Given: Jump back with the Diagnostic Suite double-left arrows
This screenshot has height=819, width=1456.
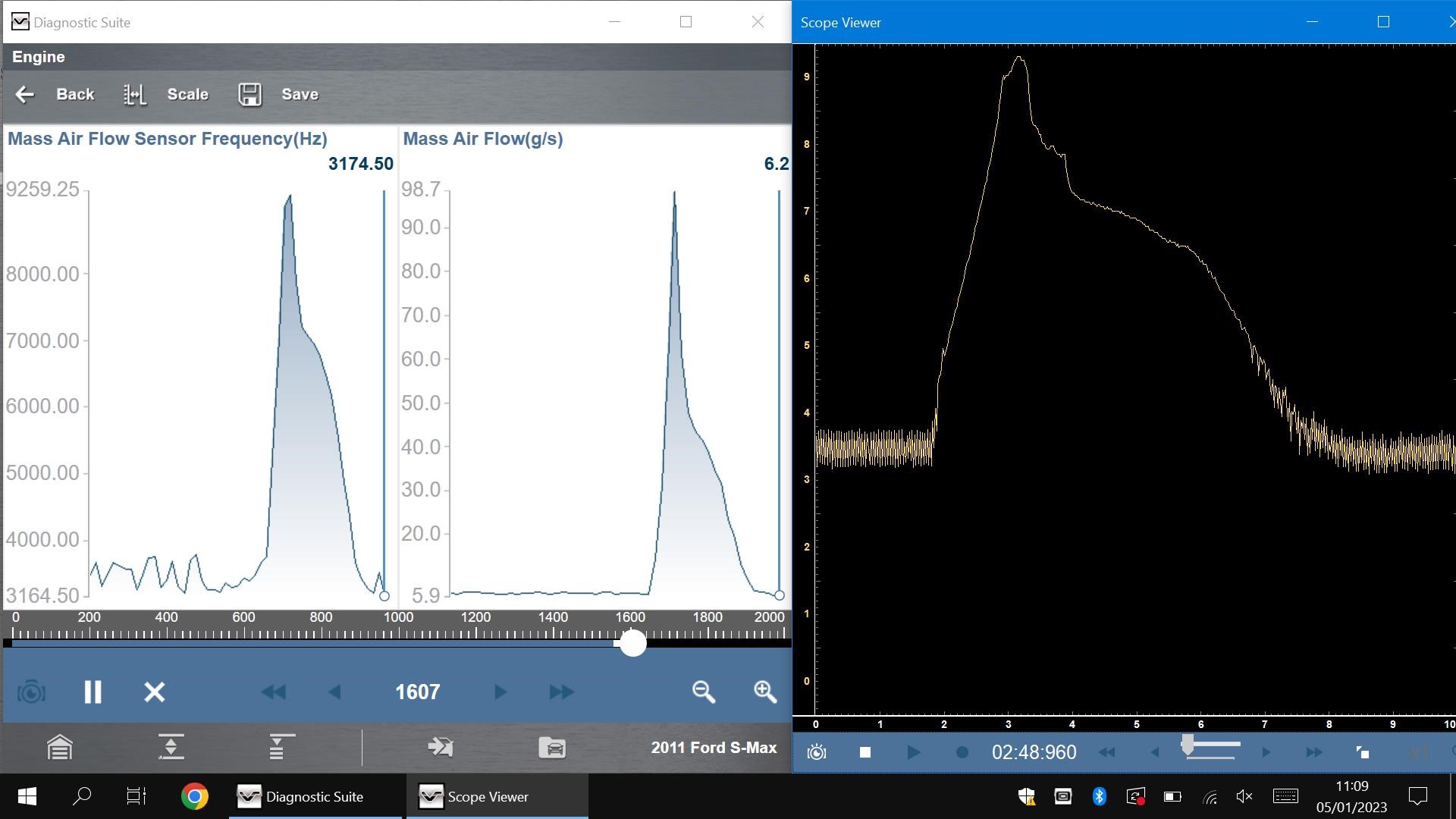Looking at the screenshot, I should (x=273, y=692).
